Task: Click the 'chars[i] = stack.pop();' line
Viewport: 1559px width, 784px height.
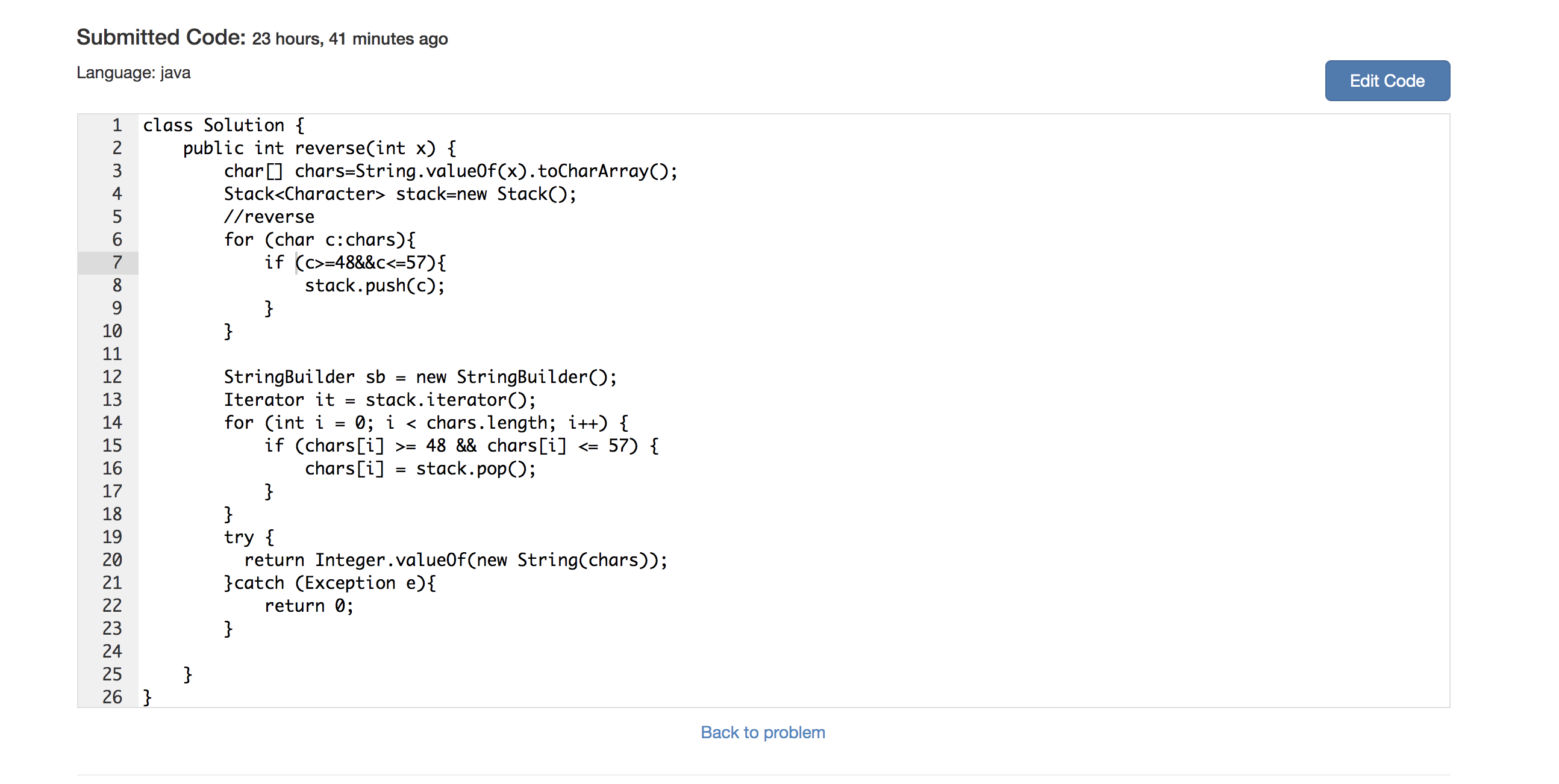Action: (x=420, y=468)
